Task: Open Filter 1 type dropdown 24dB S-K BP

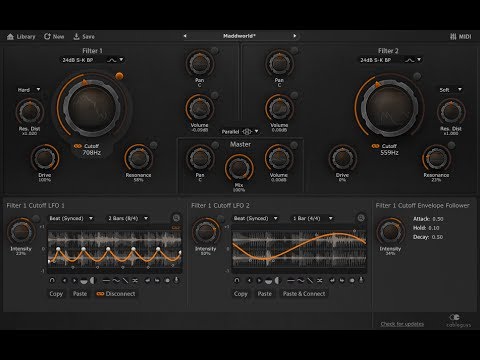Action: pos(93,60)
